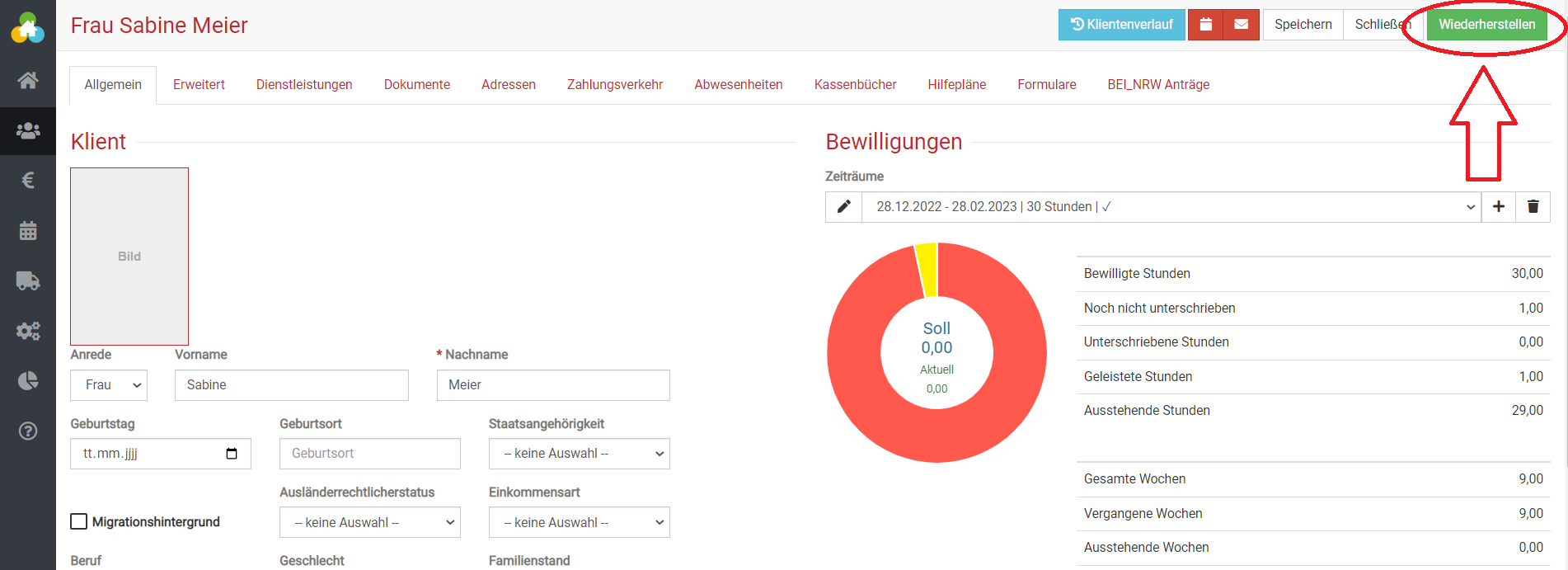
Task: Edit Zeitraum with the pencil icon
Action: [x=843, y=207]
